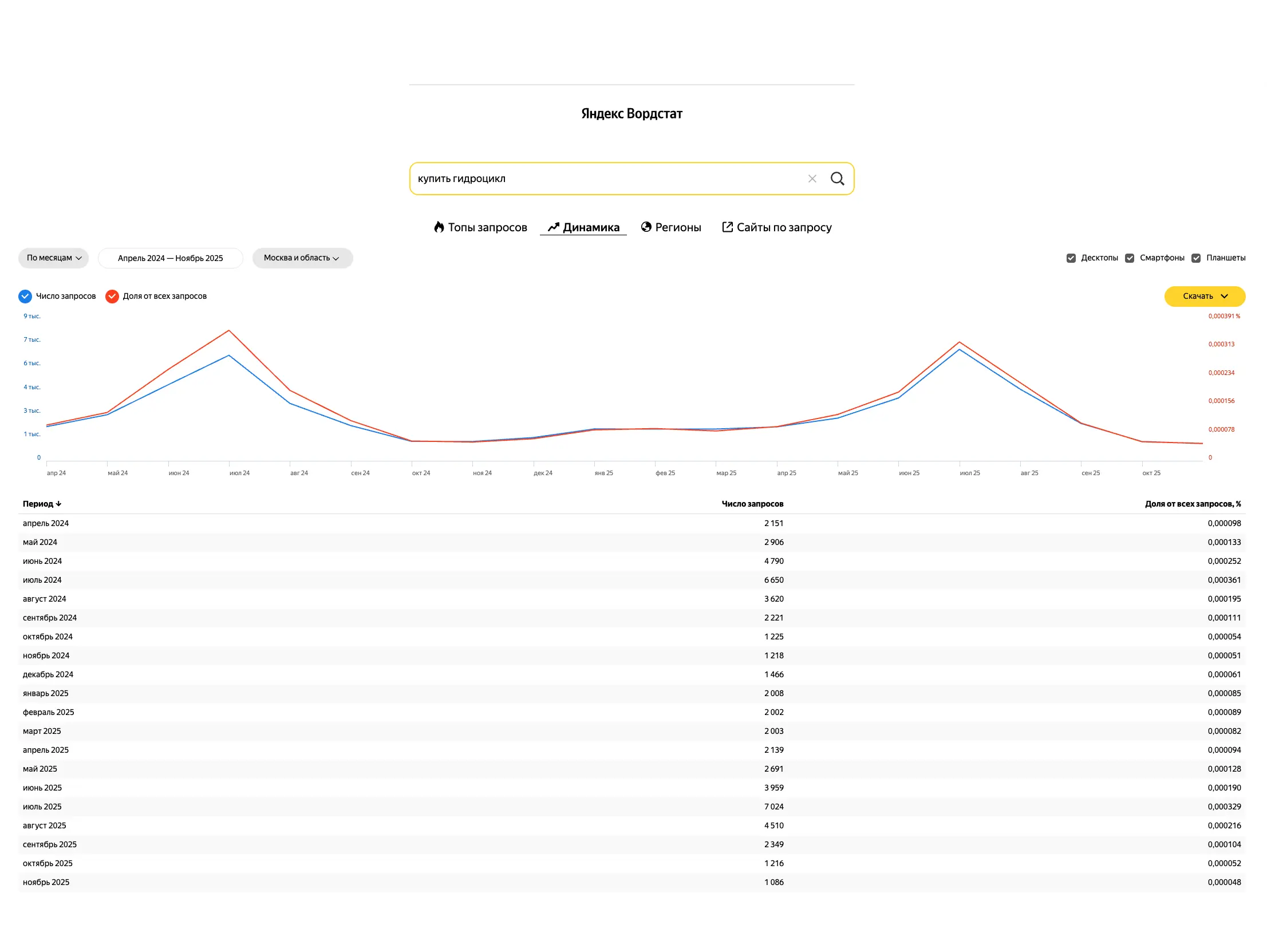Select the март 2025 row label

(x=42, y=732)
